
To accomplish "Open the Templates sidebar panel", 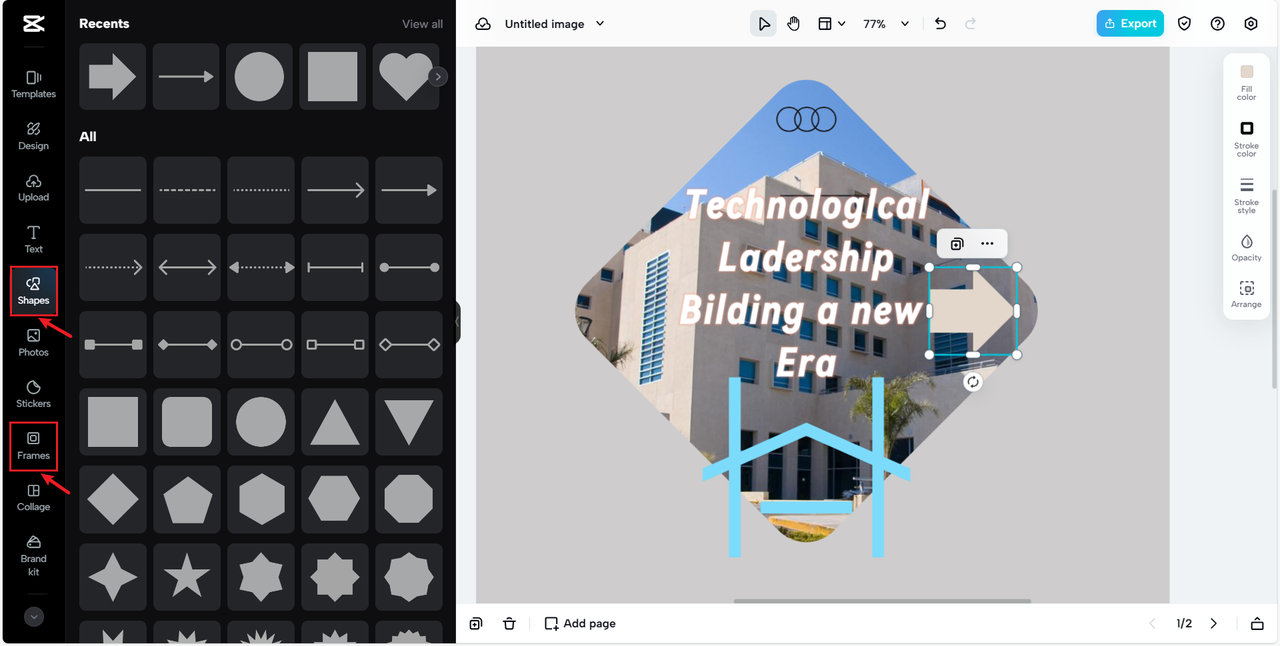I will (x=33, y=84).
